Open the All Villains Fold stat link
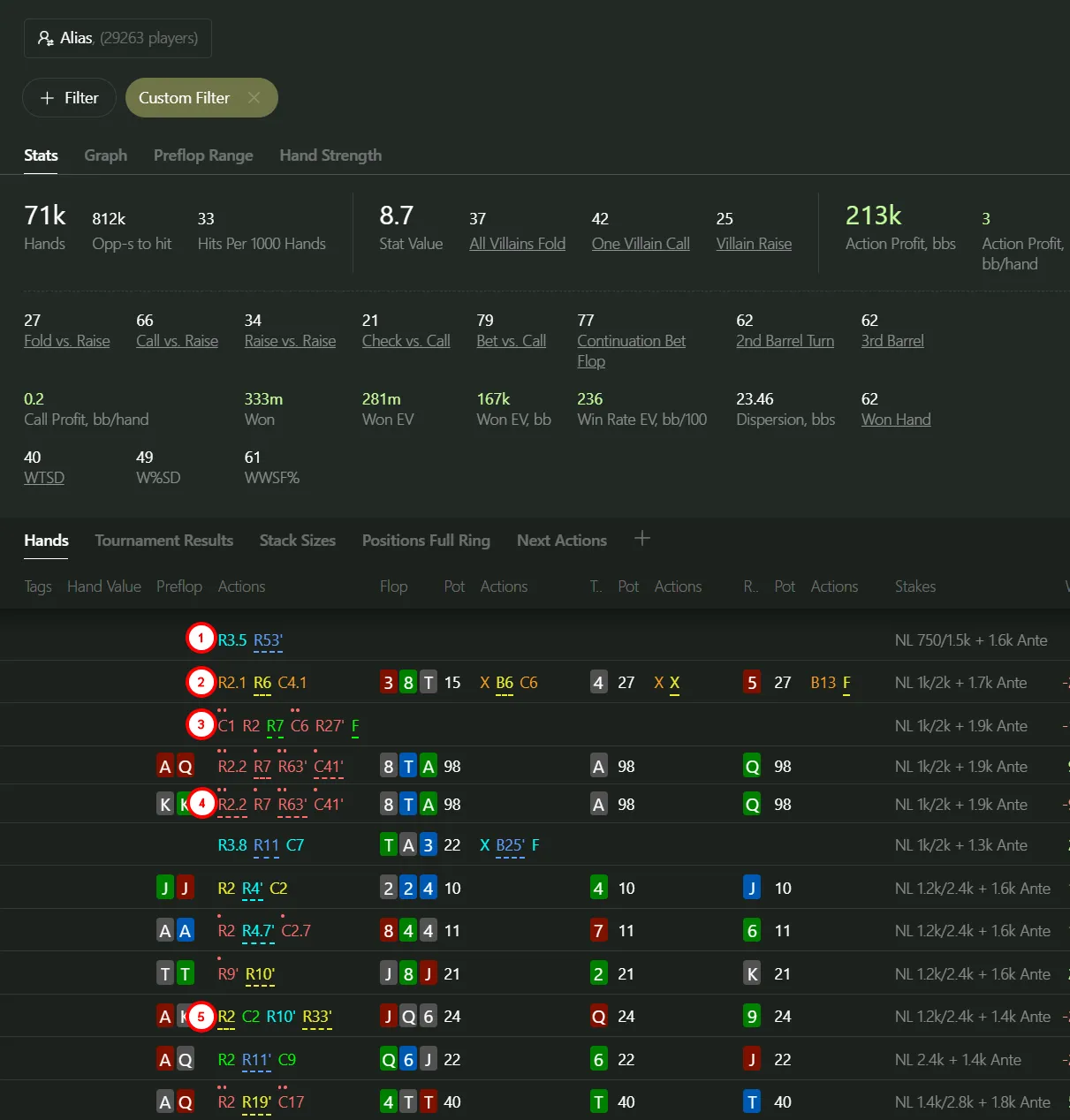 517,244
